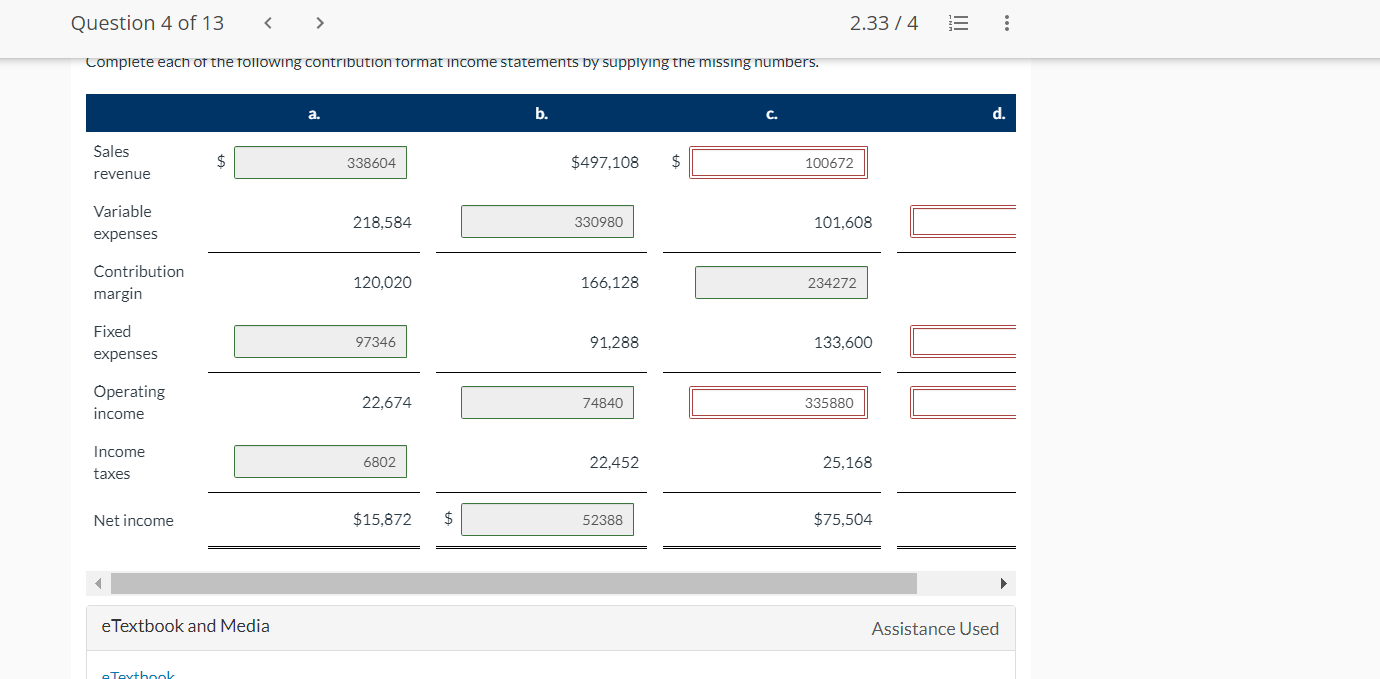Click the 2.33 / 4 score

point(884,23)
